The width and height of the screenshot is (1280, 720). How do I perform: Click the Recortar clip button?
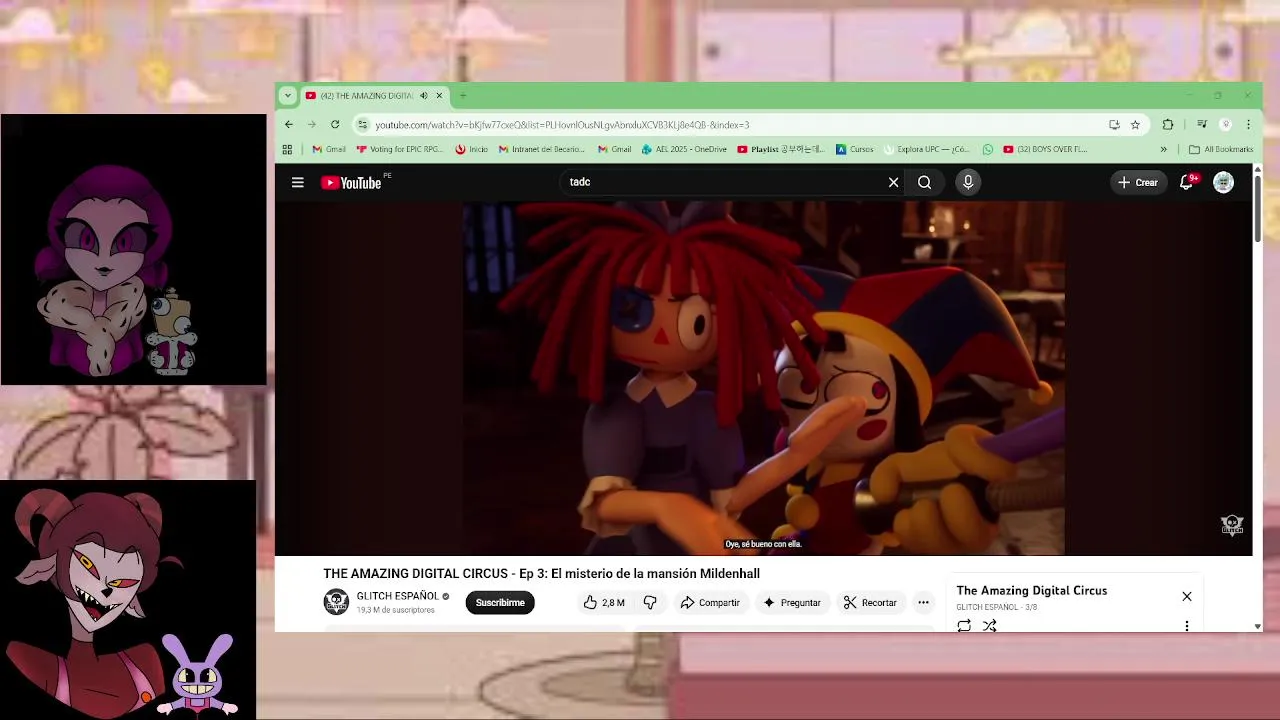click(870, 603)
